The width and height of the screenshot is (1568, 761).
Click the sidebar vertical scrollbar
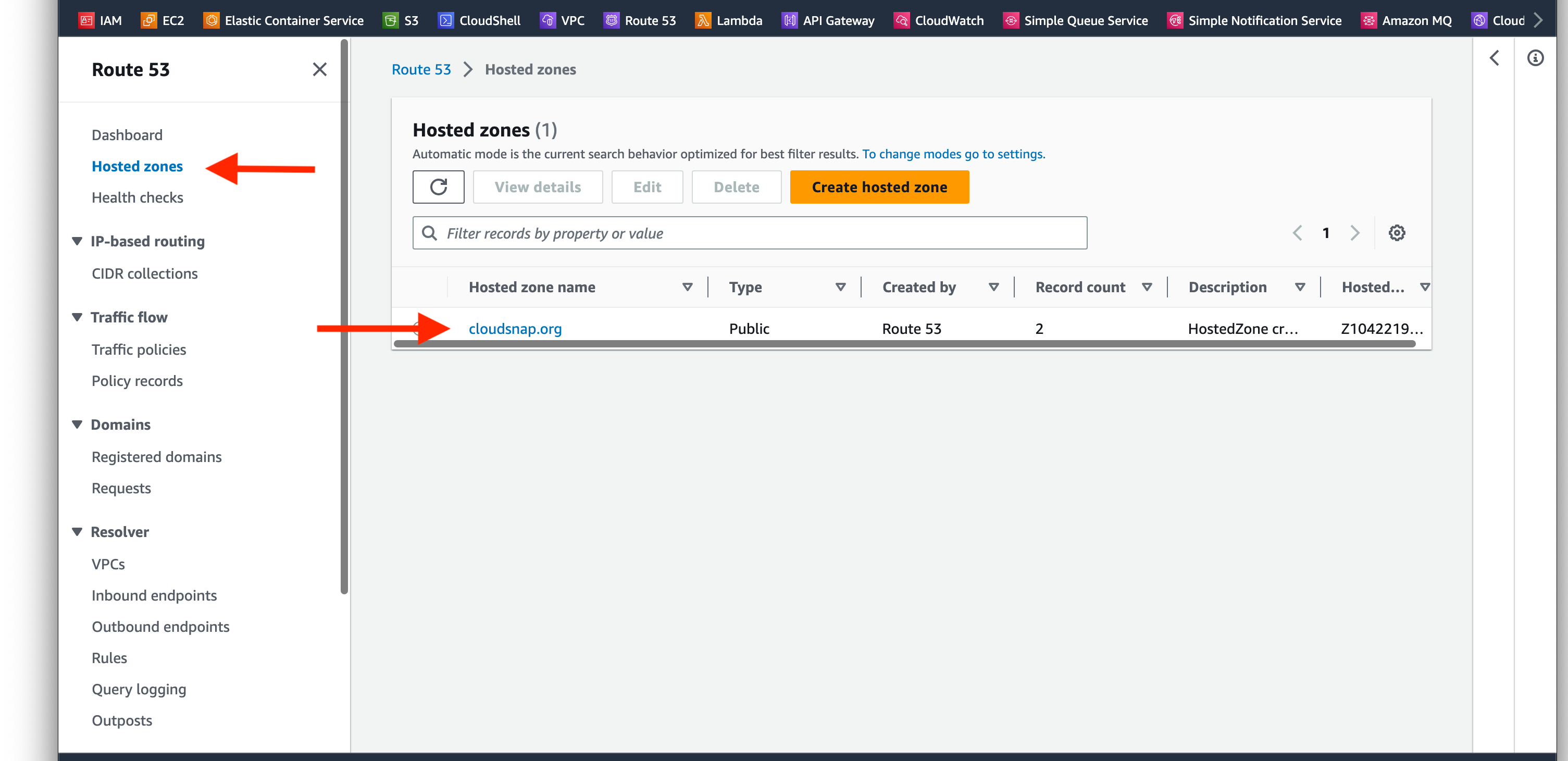coord(344,317)
